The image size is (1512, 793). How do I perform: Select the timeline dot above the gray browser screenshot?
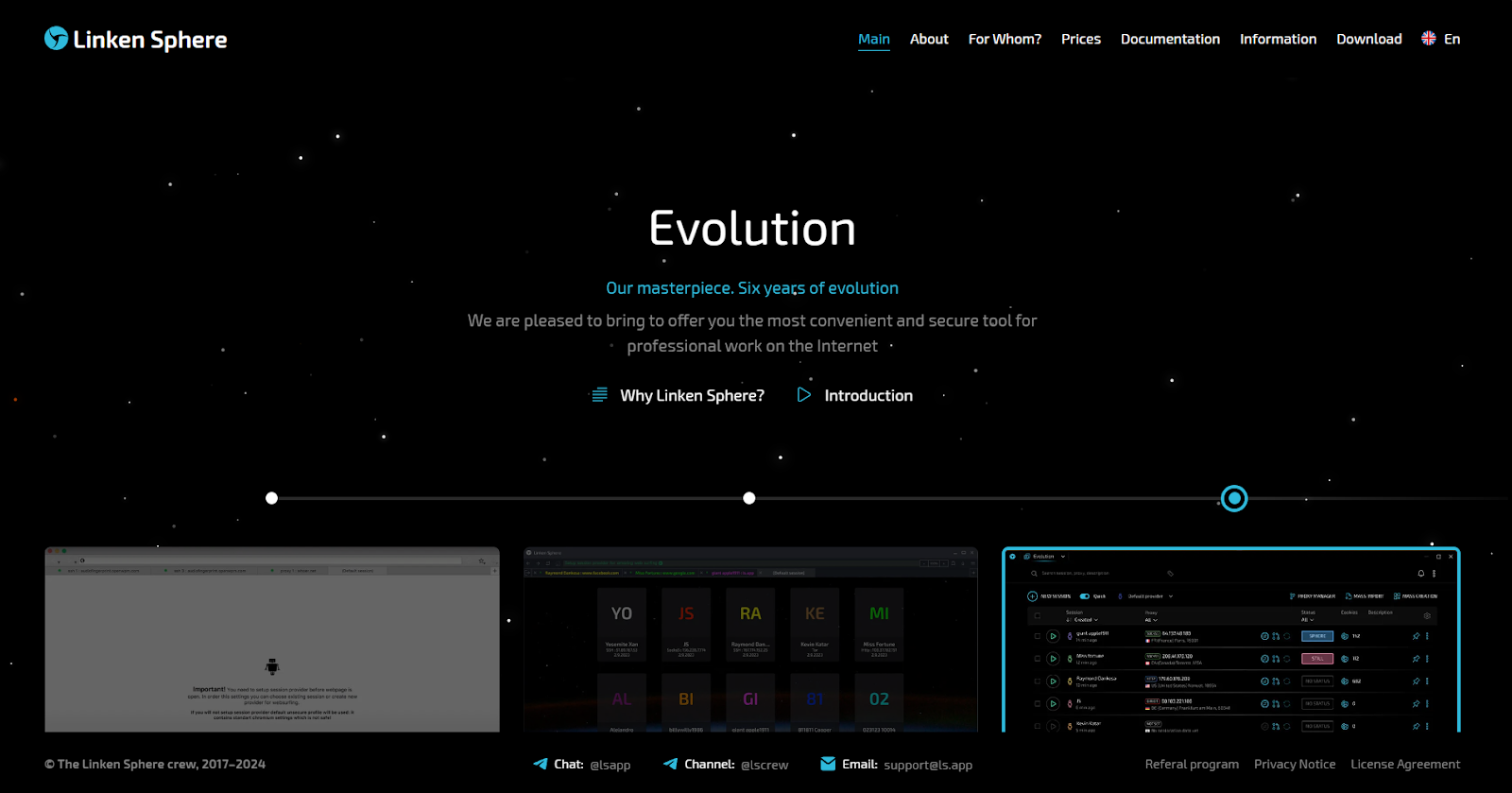(272, 498)
